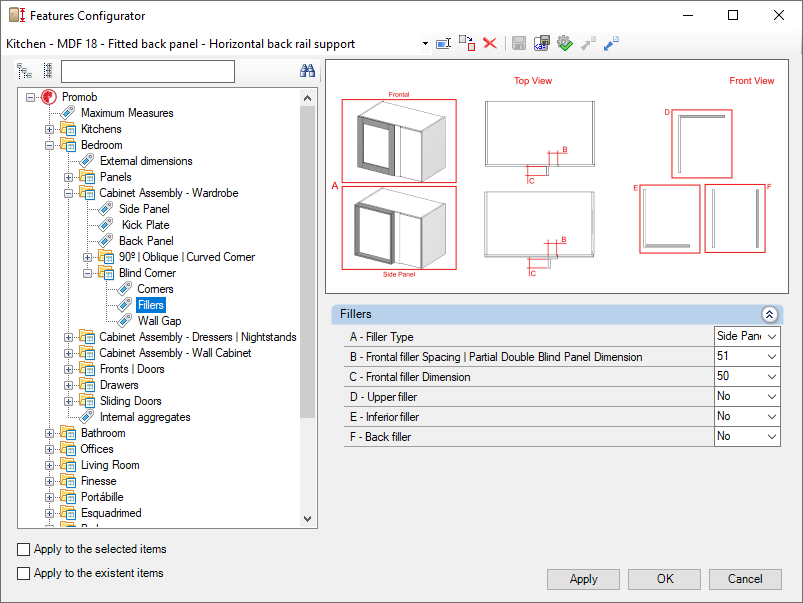
Task: Select the Corners tree item
Action: click(155, 289)
